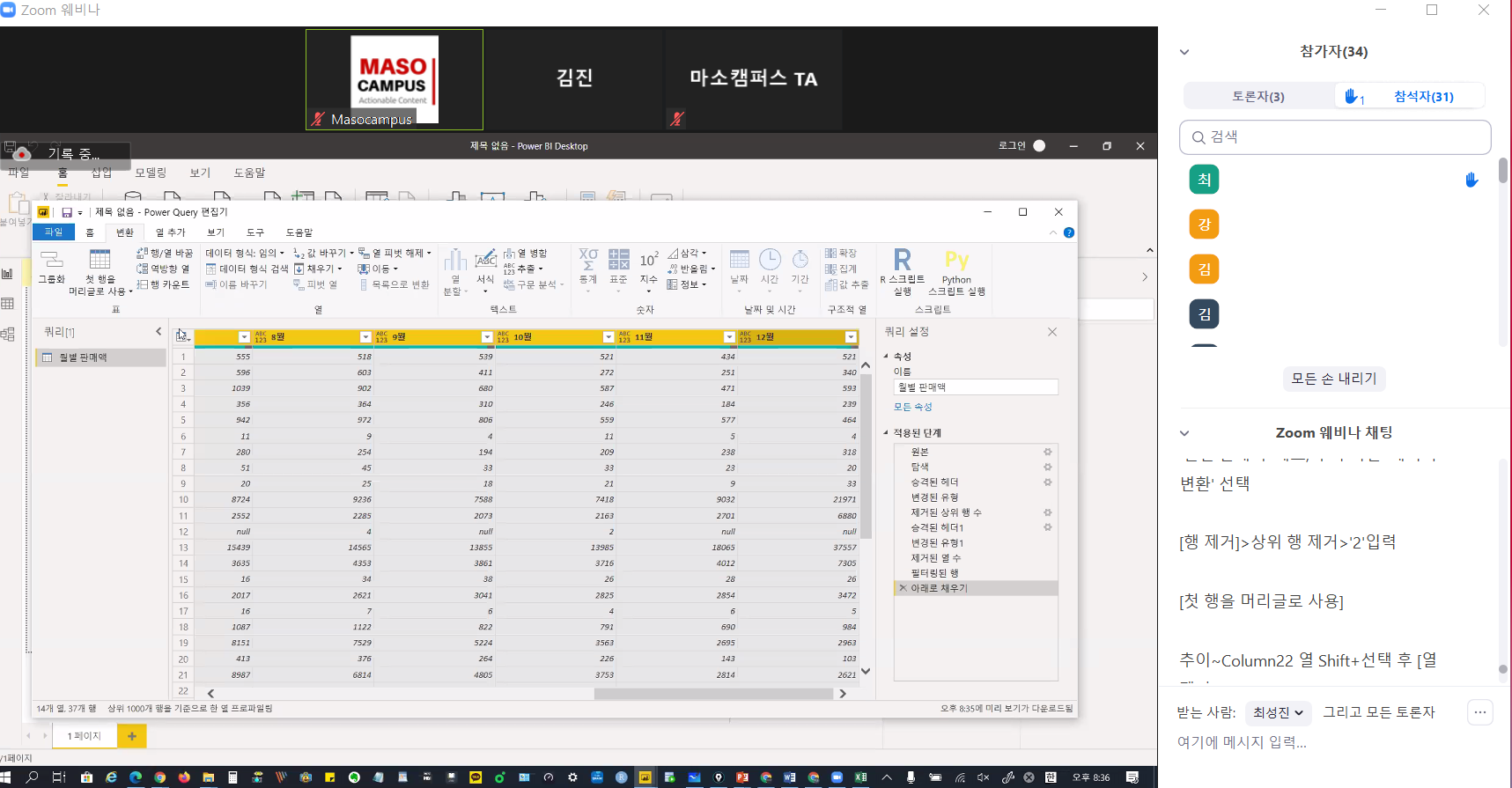Collapse the 쿼리 pane with the chevron
Image resolution: width=1512 pixels, height=788 pixels.
pyautogui.click(x=159, y=332)
